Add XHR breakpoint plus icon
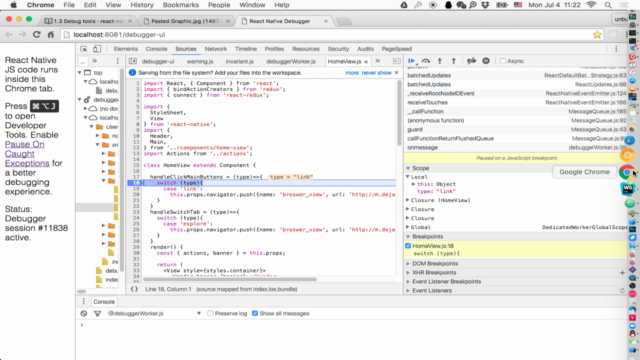This screenshot has width=640, height=360. [622, 272]
